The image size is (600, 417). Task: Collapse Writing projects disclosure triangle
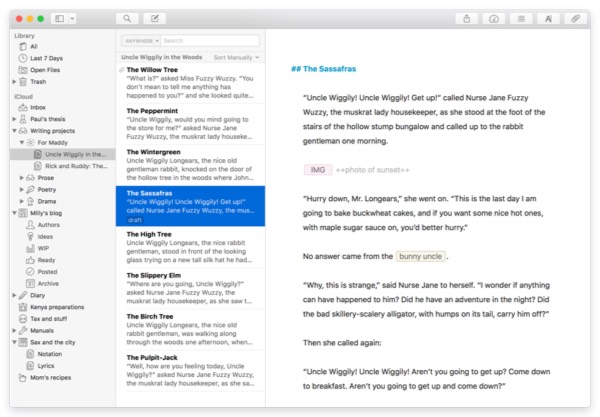(14, 131)
